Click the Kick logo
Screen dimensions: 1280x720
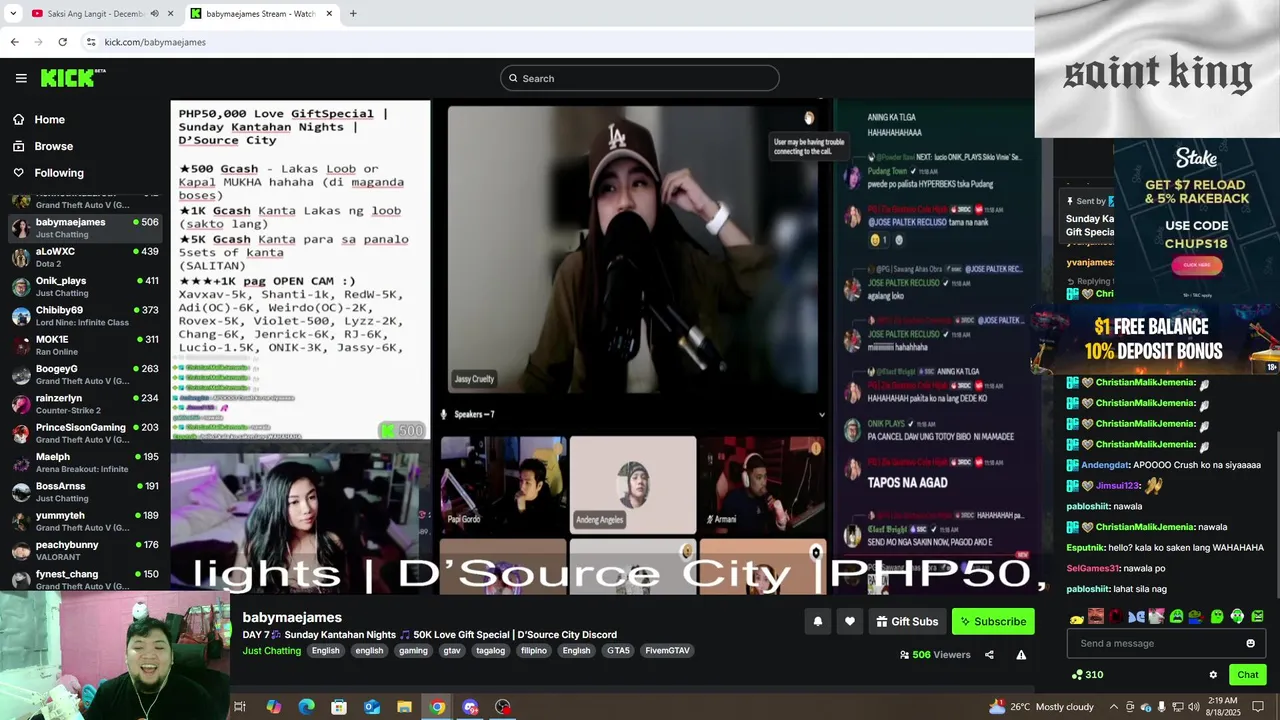point(72,78)
